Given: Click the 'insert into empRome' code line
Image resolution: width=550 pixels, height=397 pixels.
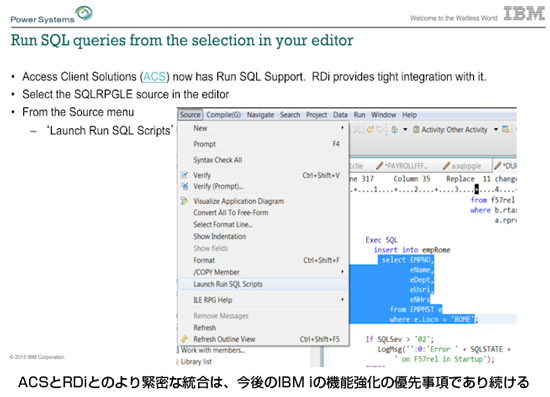Looking at the screenshot, I should [x=412, y=250].
